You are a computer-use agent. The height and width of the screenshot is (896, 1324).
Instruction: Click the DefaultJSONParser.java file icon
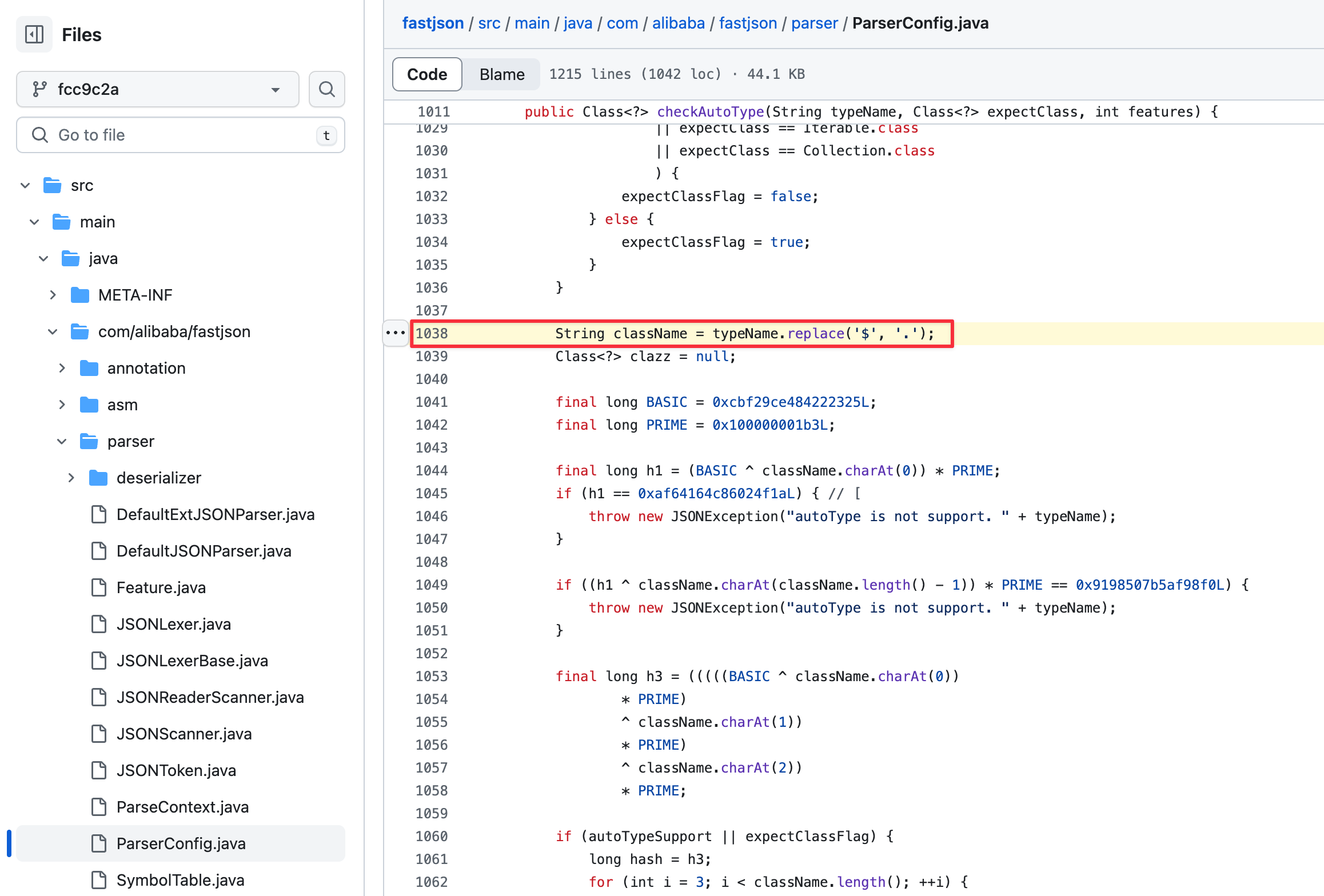pos(99,551)
